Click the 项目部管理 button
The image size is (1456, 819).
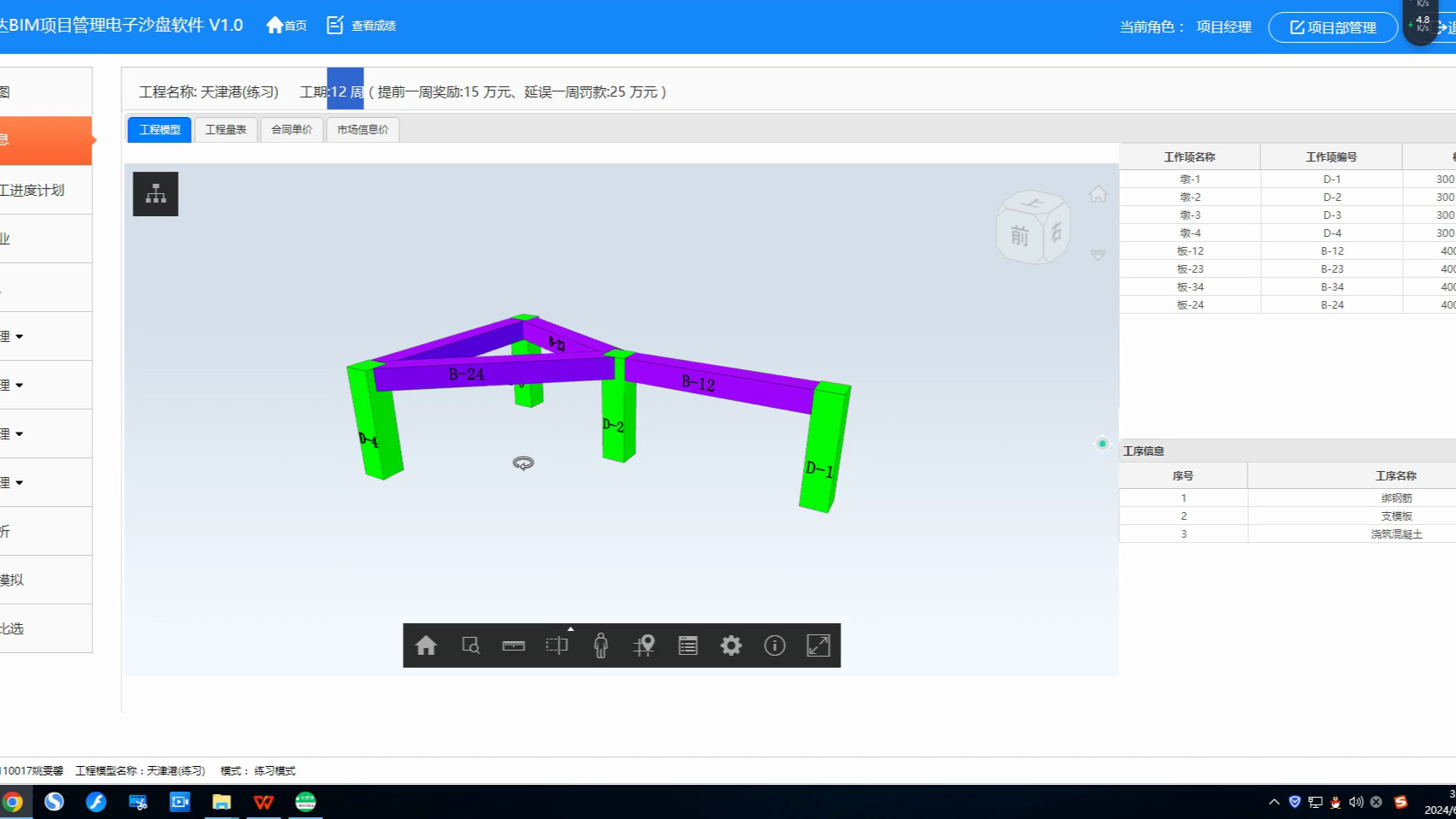pyautogui.click(x=1333, y=27)
